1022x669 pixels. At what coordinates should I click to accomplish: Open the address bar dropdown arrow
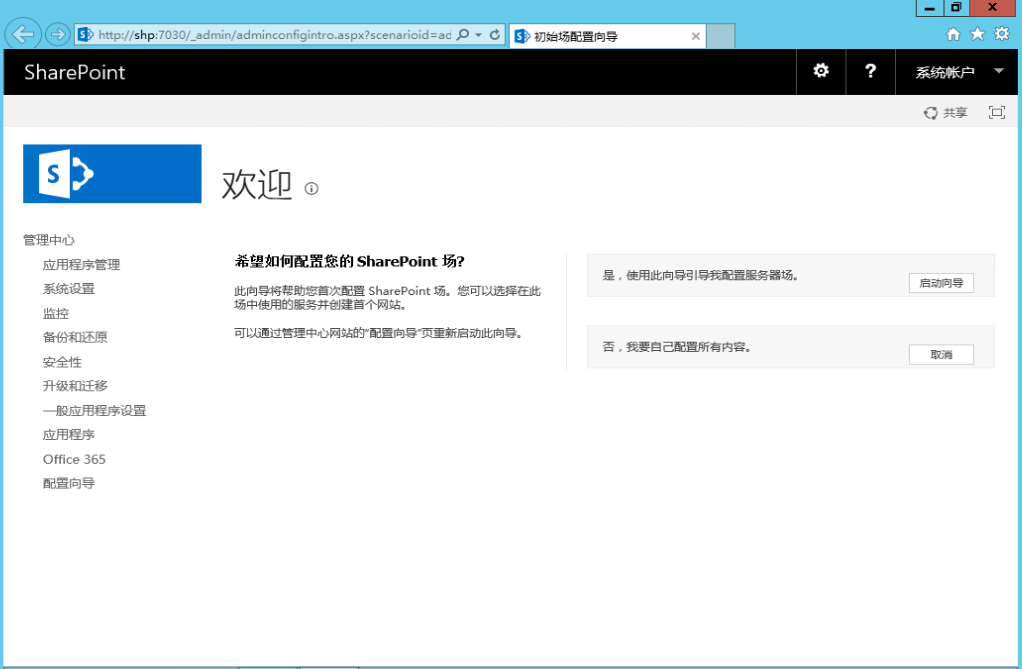[x=478, y=35]
